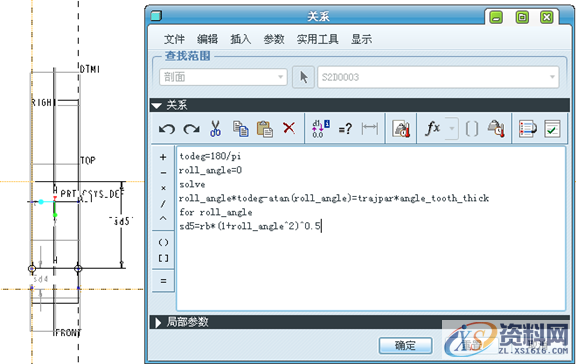The height and width of the screenshot is (364, 576).
Task: Select the roll_angle=0 line
Action: [x=210, y=170]
